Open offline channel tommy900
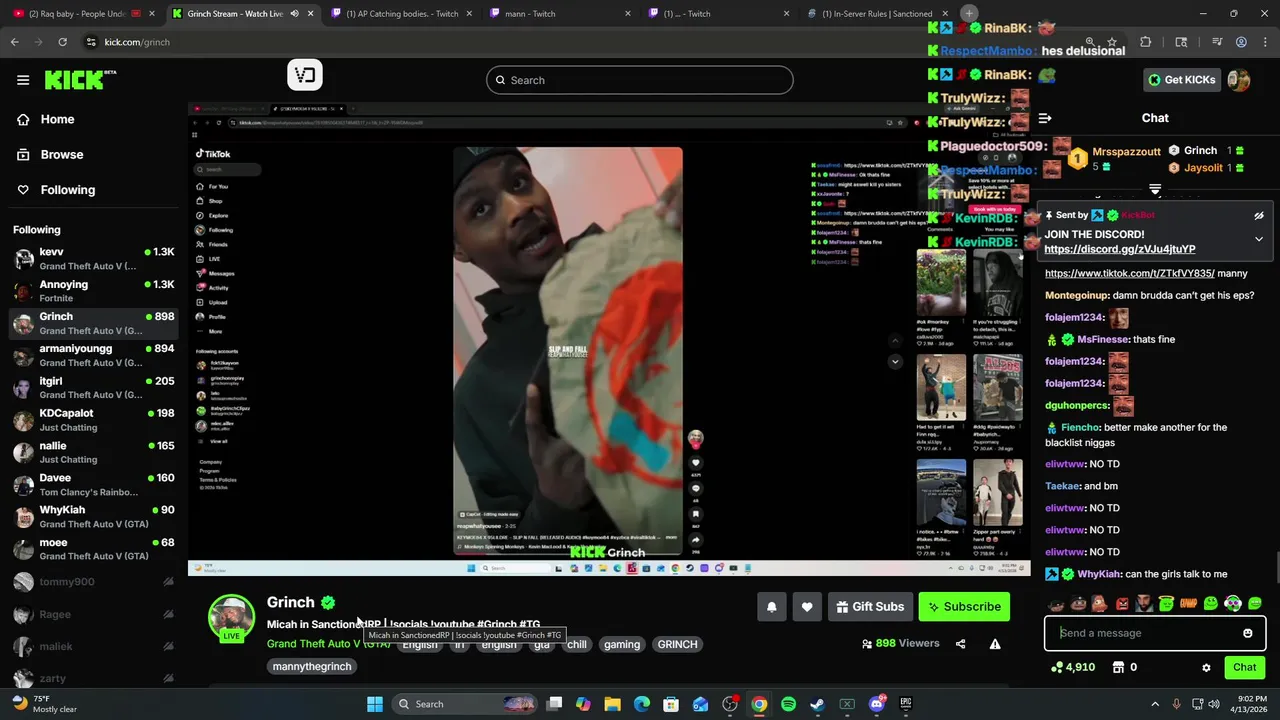The image size is (1280, 720). pos(95,582)
